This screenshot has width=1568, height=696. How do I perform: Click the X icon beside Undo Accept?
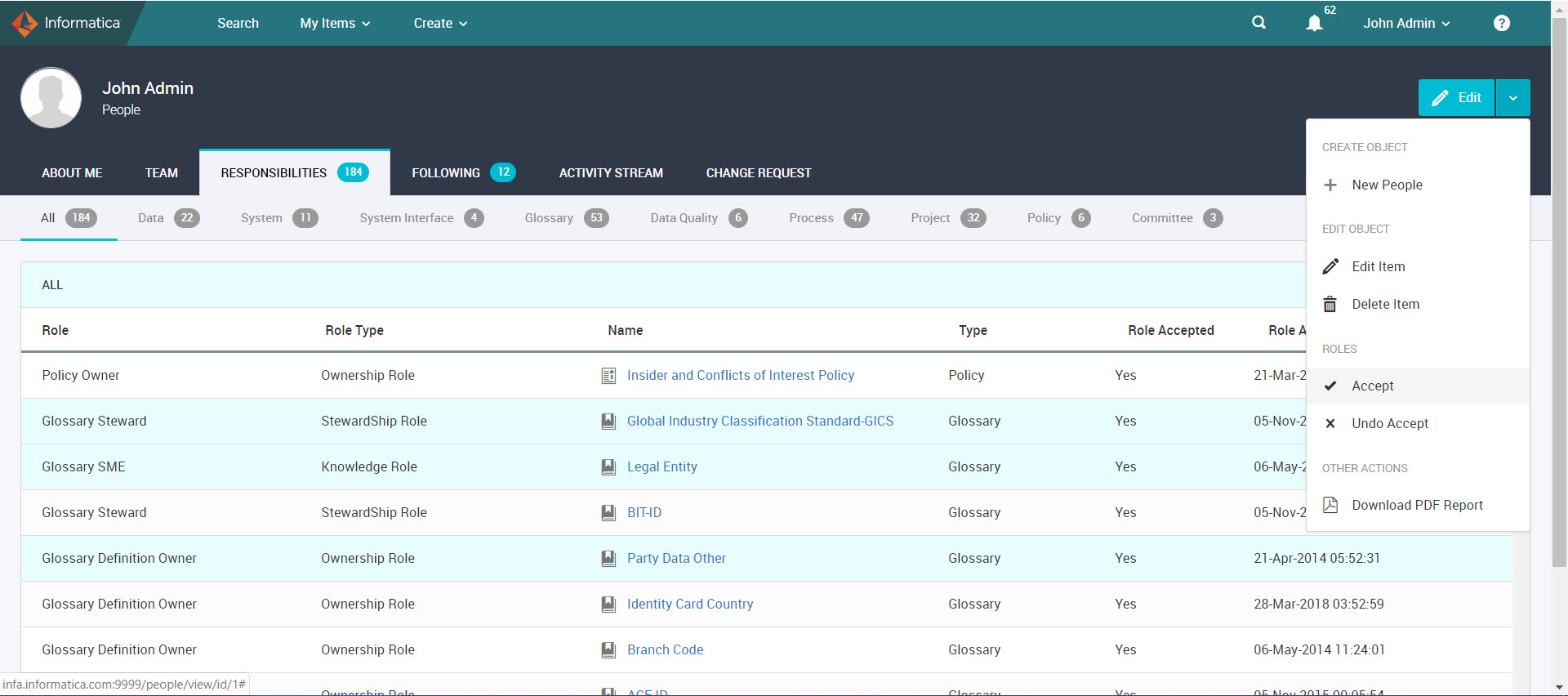pos(1330,423)
